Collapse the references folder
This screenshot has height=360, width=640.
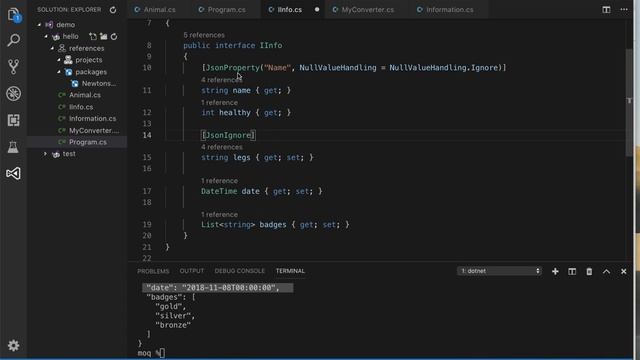52,49
